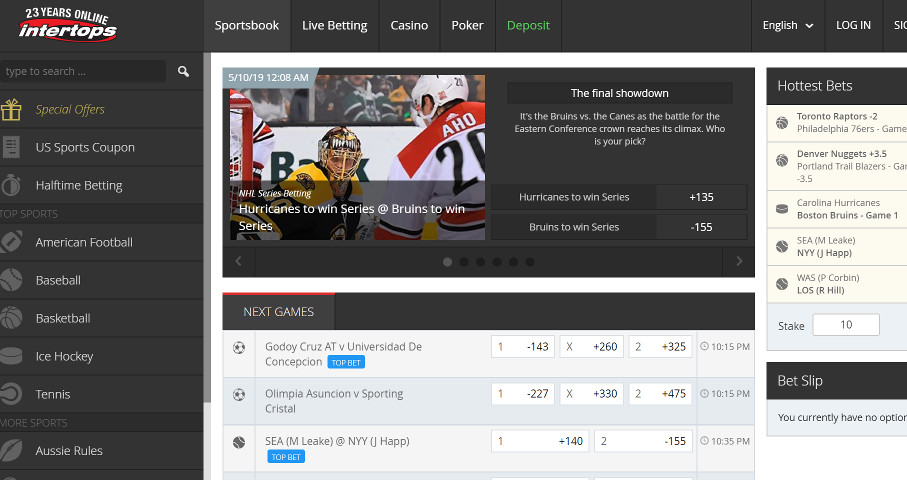Open the Deposit tab
This screenshot has height=480, width=907.
click(528, 25)
